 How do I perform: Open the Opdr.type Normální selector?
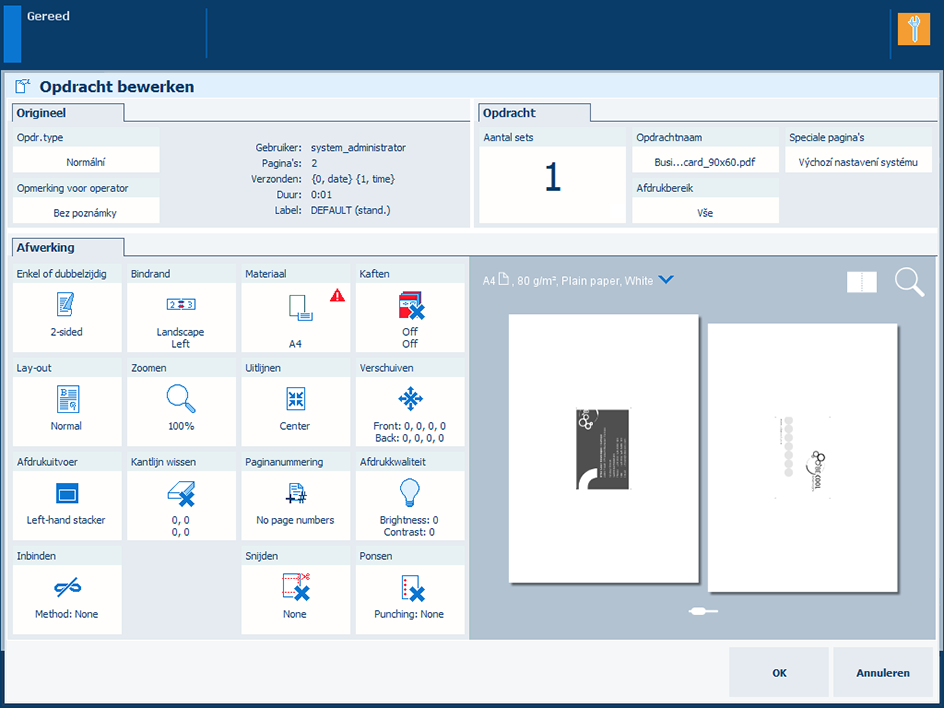(86, 161)
